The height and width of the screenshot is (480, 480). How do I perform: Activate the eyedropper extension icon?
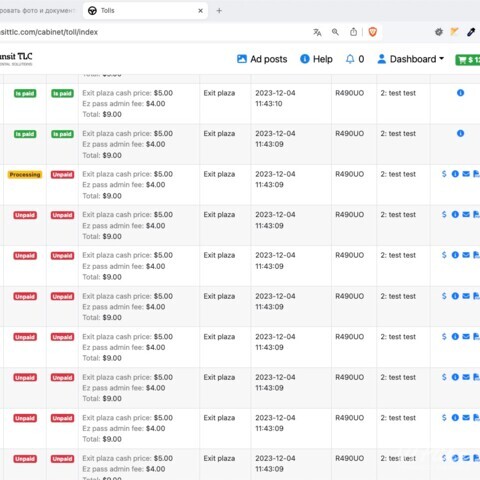(x=471, y=32)
